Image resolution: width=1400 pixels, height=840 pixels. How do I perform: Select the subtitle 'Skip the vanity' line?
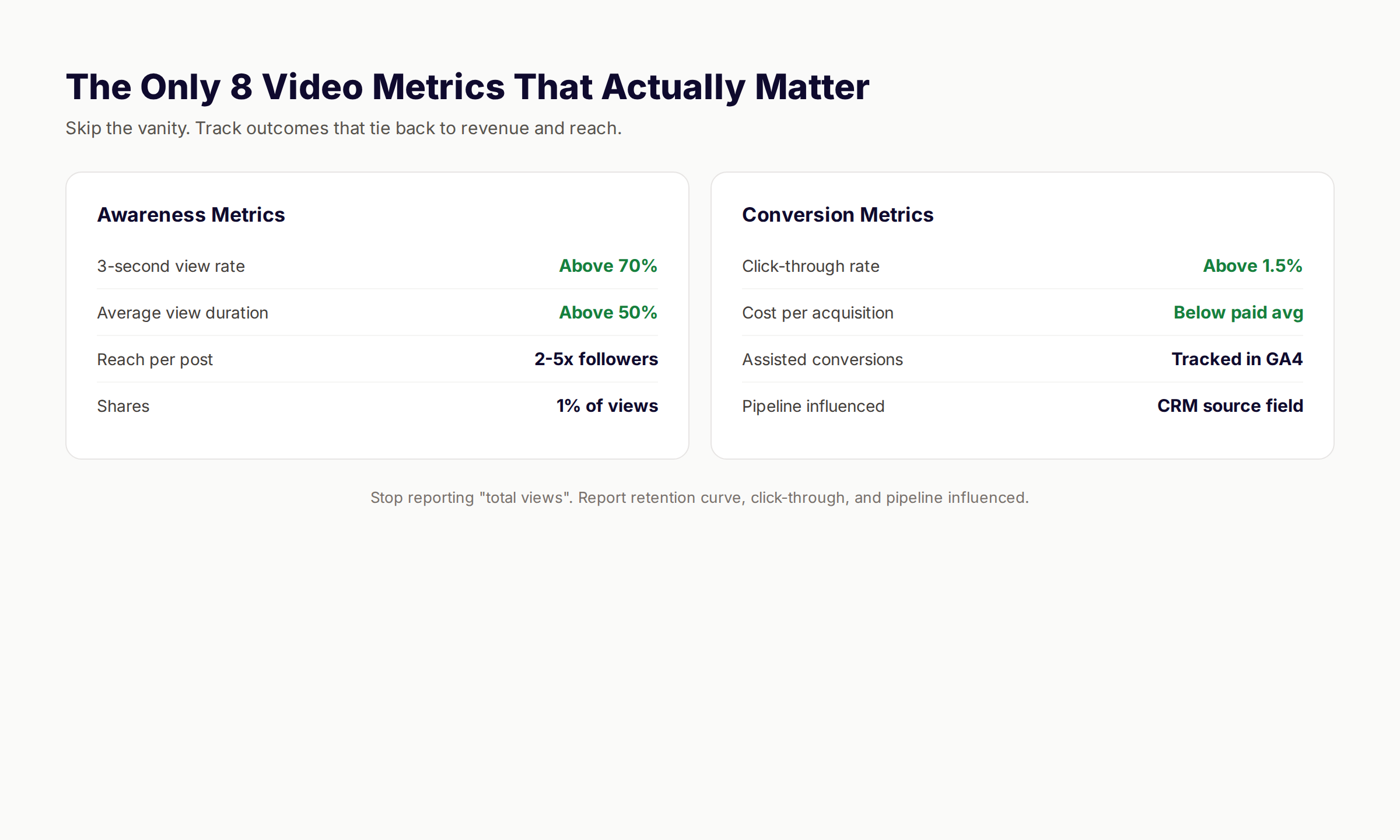pos(344,128)
